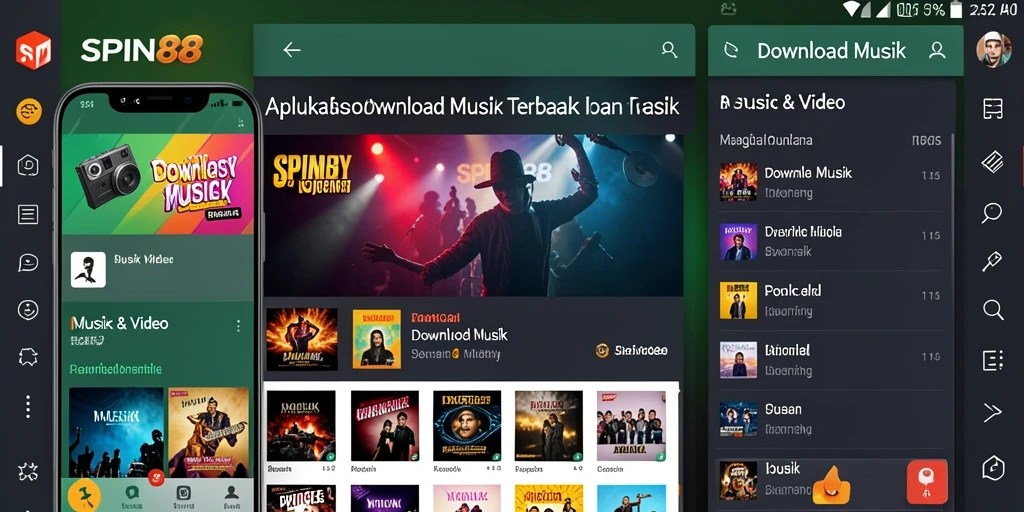Open the yellow album with long-haired person
This screenshot has width=1024, height=512.
(377, 339)
